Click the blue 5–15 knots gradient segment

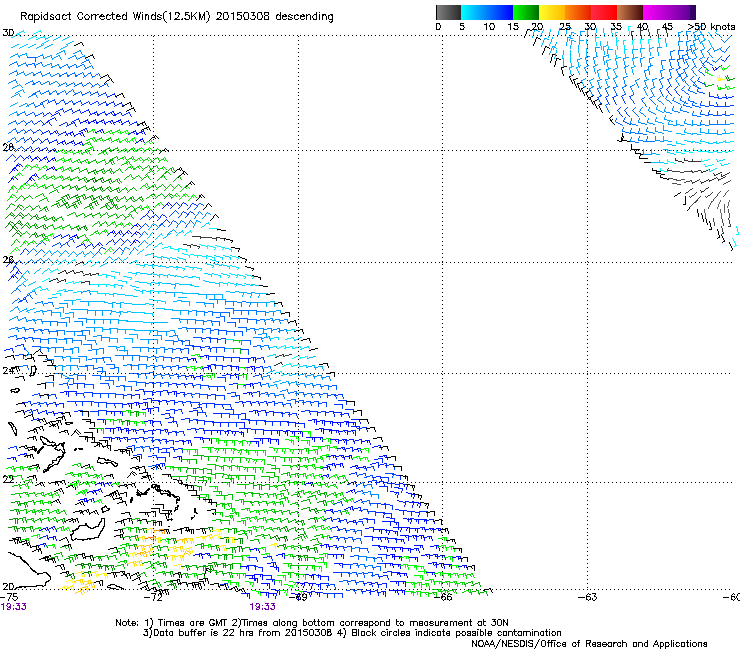tap(487, 12)
